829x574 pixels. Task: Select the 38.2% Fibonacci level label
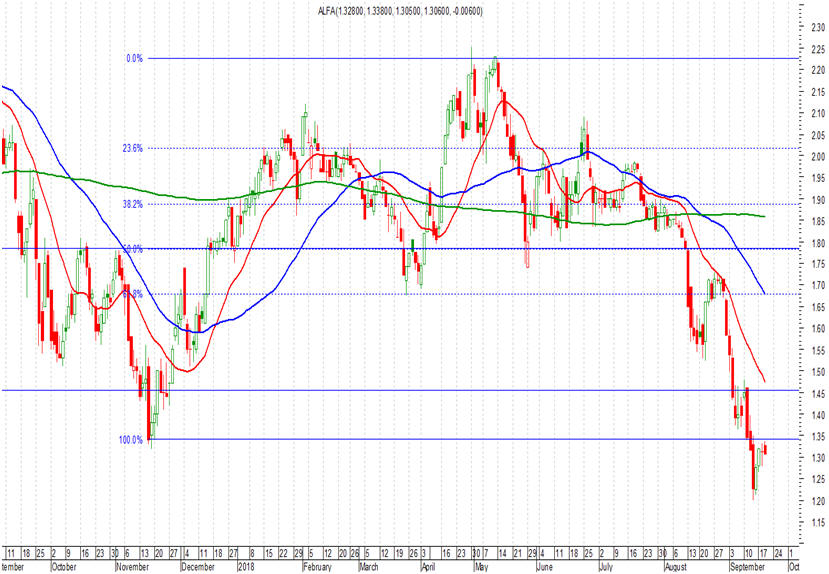[133, 205]
